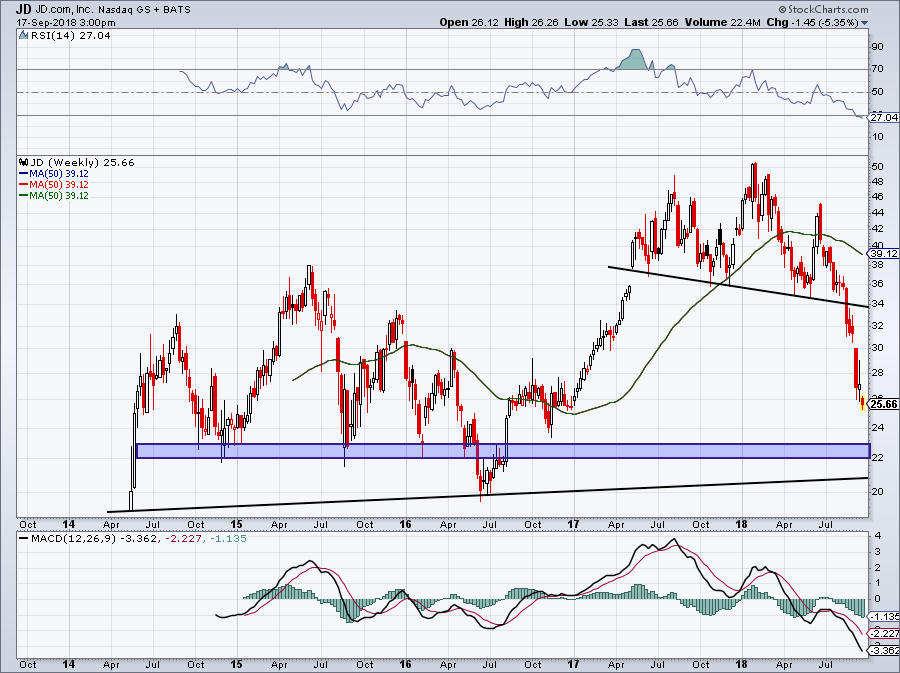The image size is (900, 673).
Task: Click the 48 label on the price axis
Action: click(877, 181)
